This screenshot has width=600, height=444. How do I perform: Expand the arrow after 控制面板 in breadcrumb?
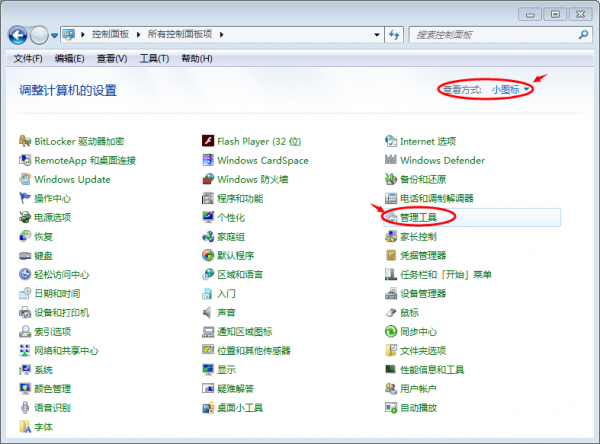139,35
